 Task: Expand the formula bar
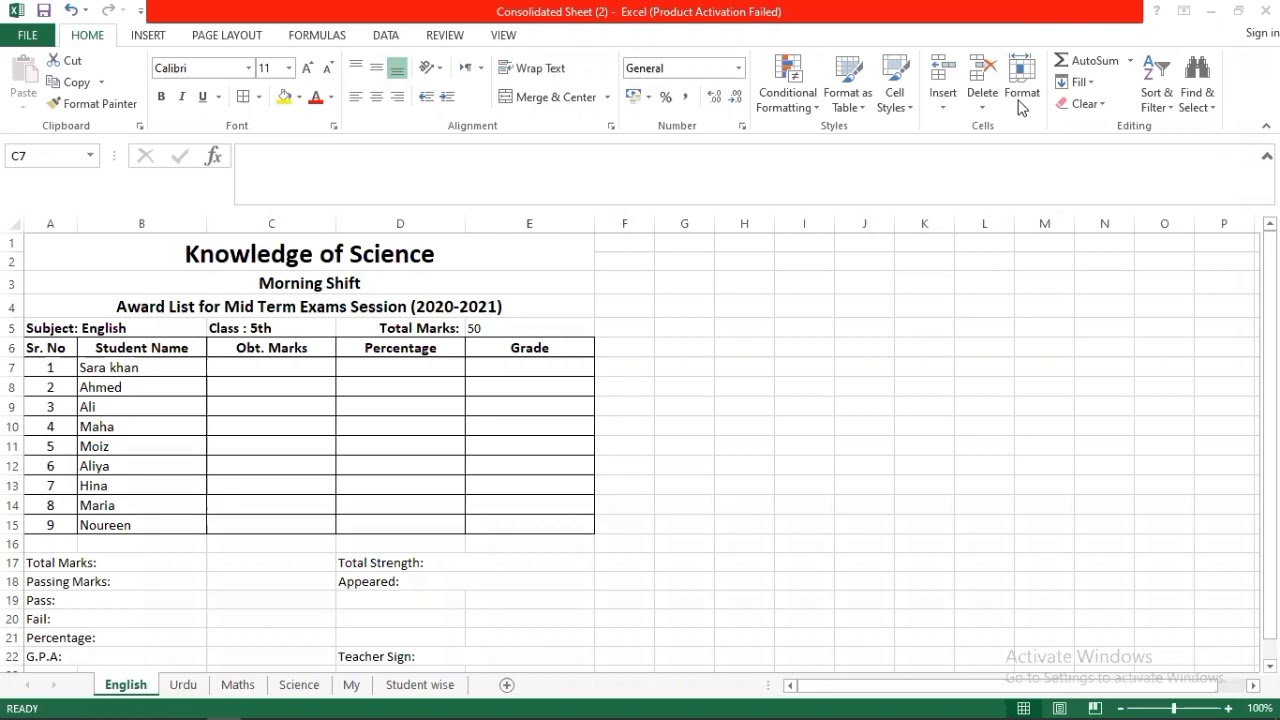[x=1266, y=156]
